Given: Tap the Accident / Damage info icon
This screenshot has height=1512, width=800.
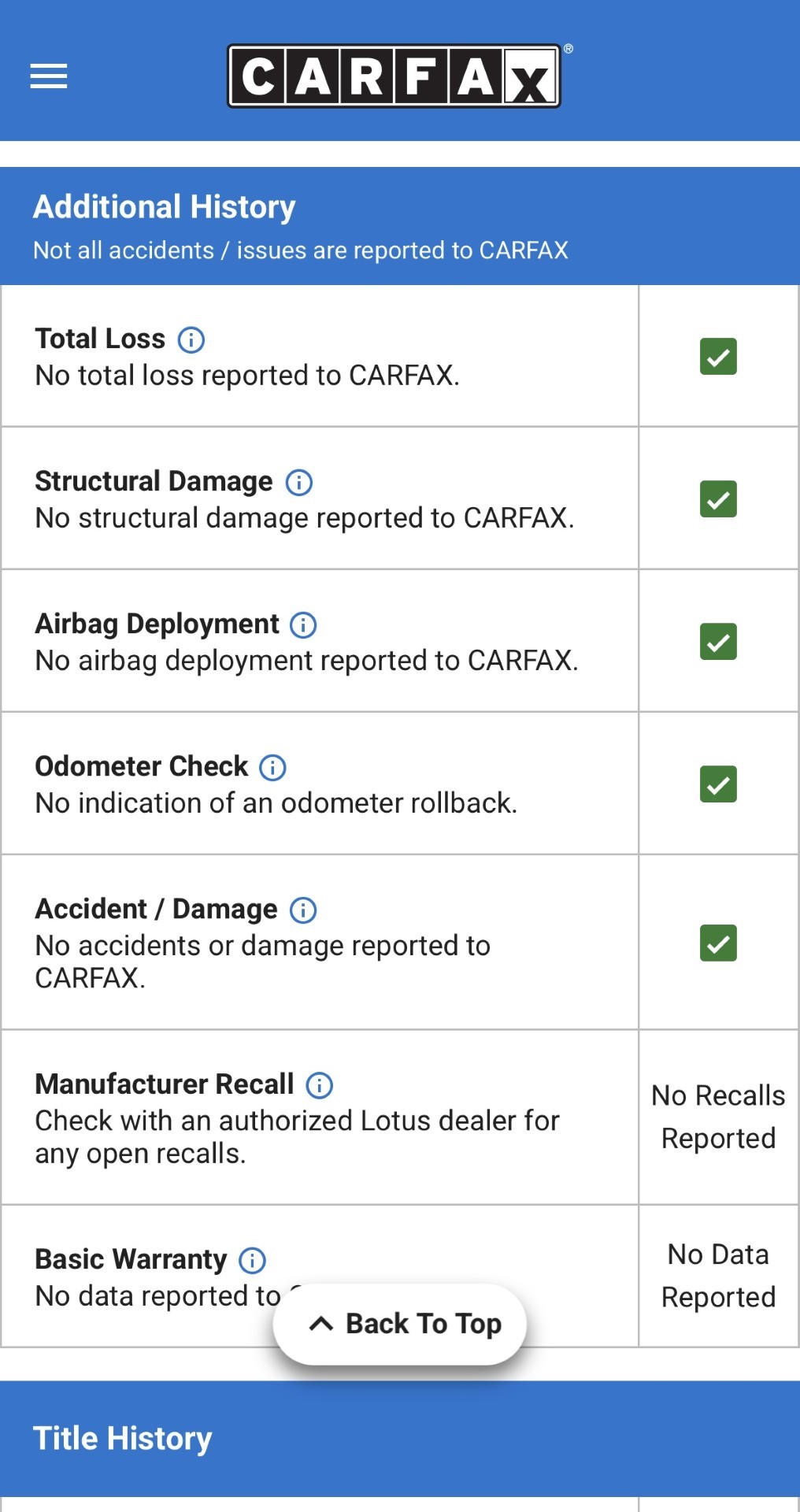Looking at the screenshot, I should [x=303, y=910].
